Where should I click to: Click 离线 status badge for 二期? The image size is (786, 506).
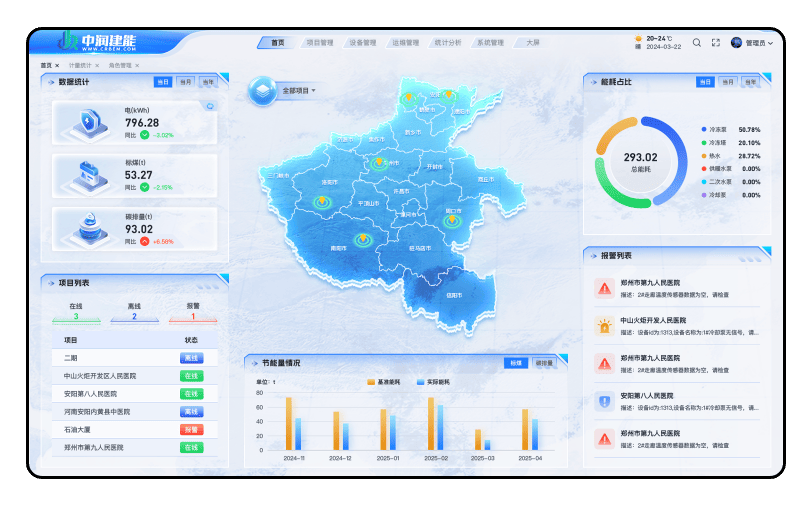(191, 358)
